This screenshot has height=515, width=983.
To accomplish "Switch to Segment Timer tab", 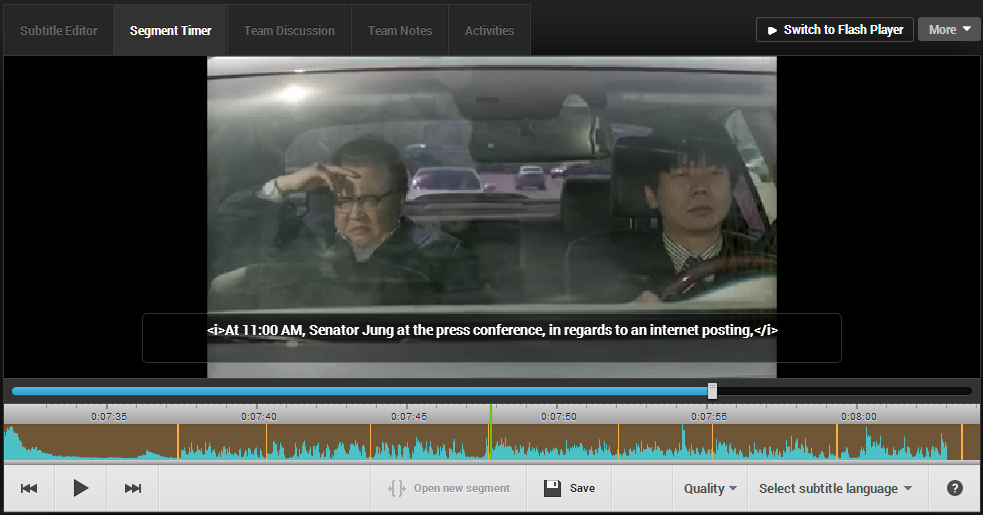I will pos(170,30).
